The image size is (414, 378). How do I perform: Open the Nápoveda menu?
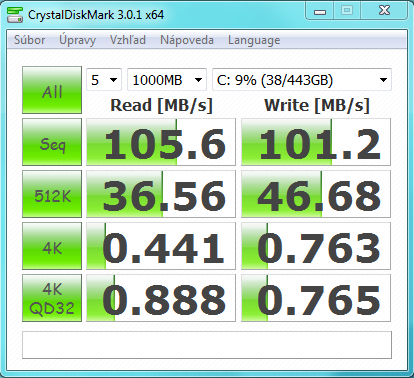coord(187,40)
